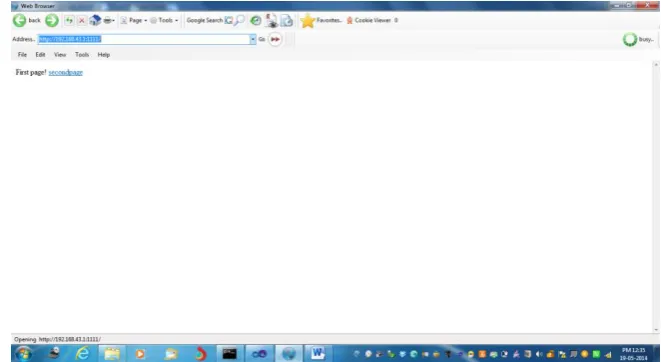This screenshot has height=362, width=661.
Task: Open the Cookie Viewer
Action: [x=369, y=20]
